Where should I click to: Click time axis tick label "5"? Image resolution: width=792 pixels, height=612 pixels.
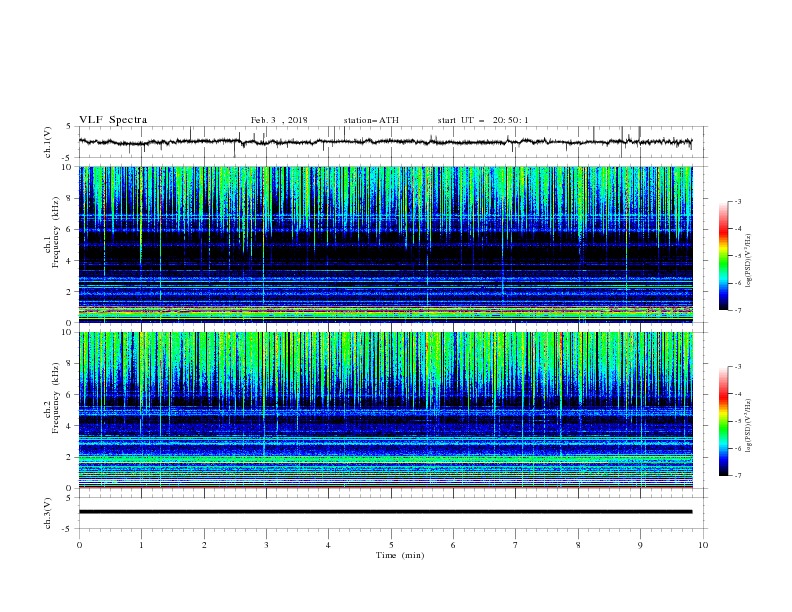[391, 545]
